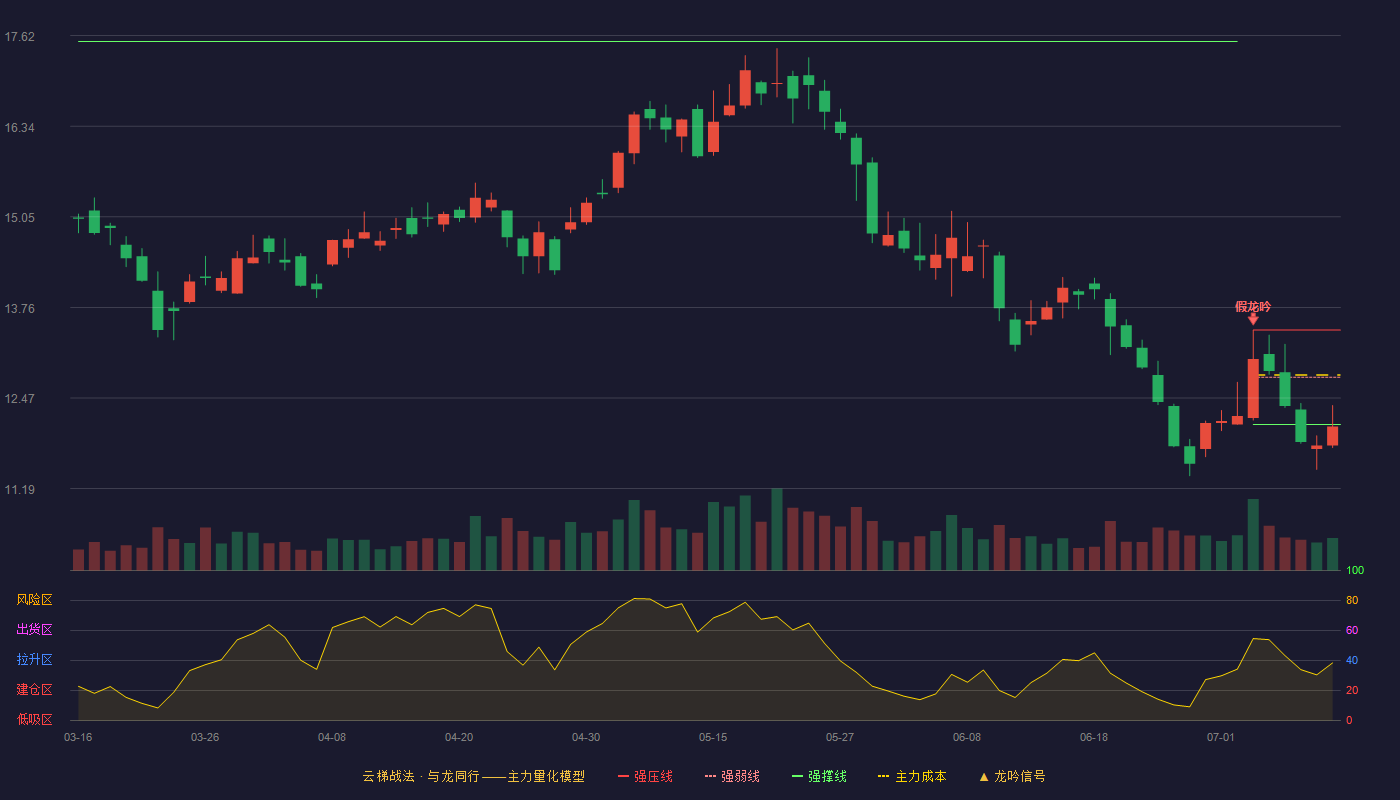Click the 龙吟信号 triangle legend icon
The image size is (1400, 800).
(984, 777)
